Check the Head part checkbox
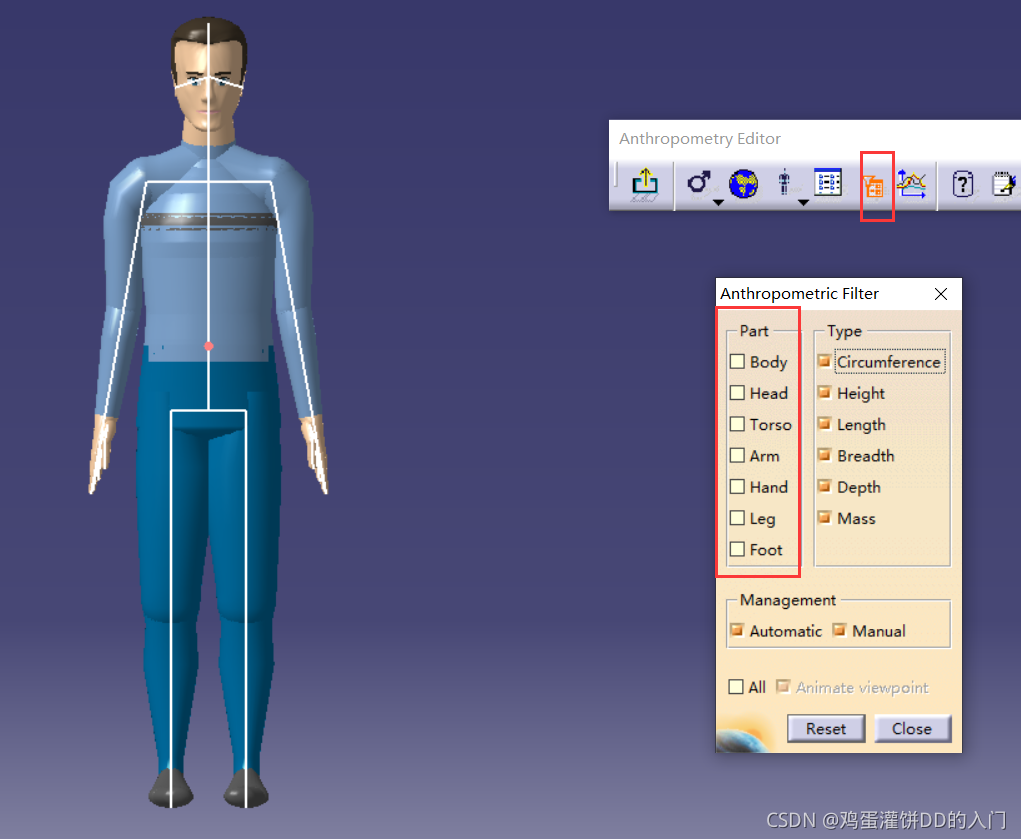The image size is (1021, 839). point(737,393)
